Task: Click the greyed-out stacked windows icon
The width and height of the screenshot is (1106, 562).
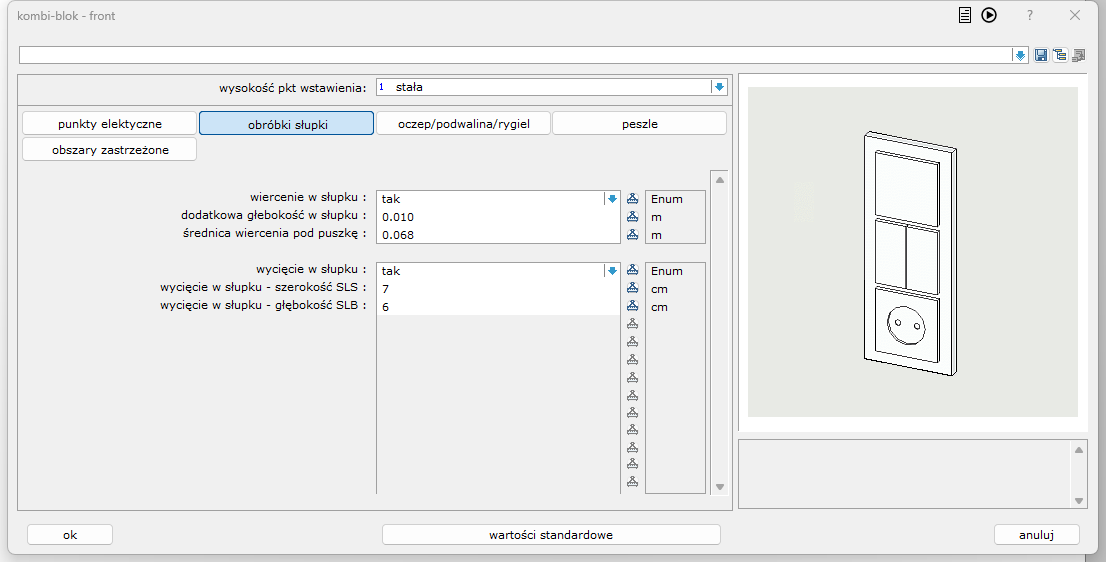Action: click(x=1078, y=55)
